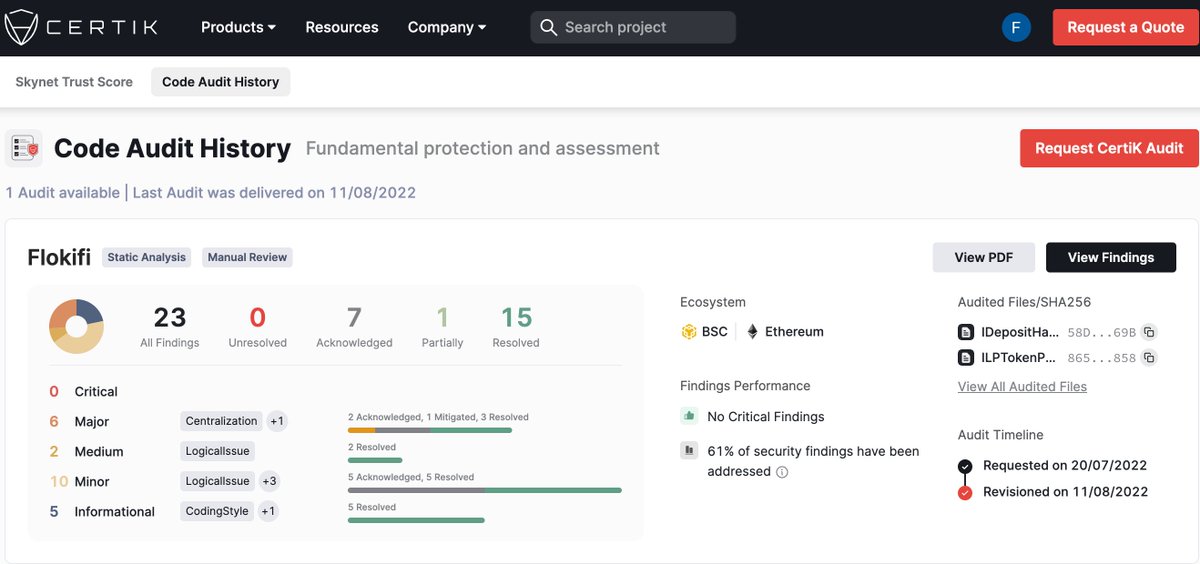Open the Products dropdown menu

click(238, 27)
